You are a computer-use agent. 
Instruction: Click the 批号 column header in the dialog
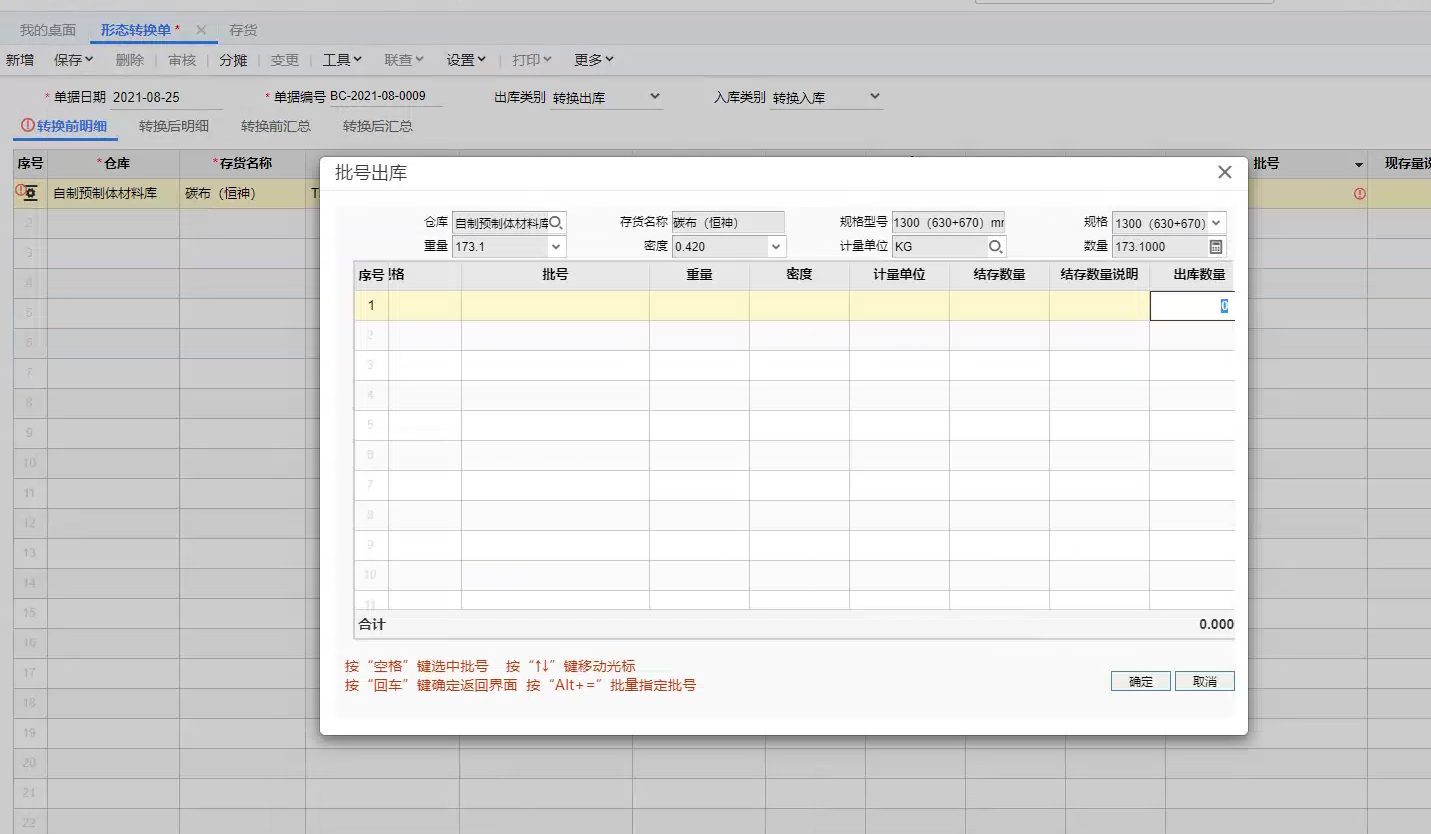coord(555,274)
